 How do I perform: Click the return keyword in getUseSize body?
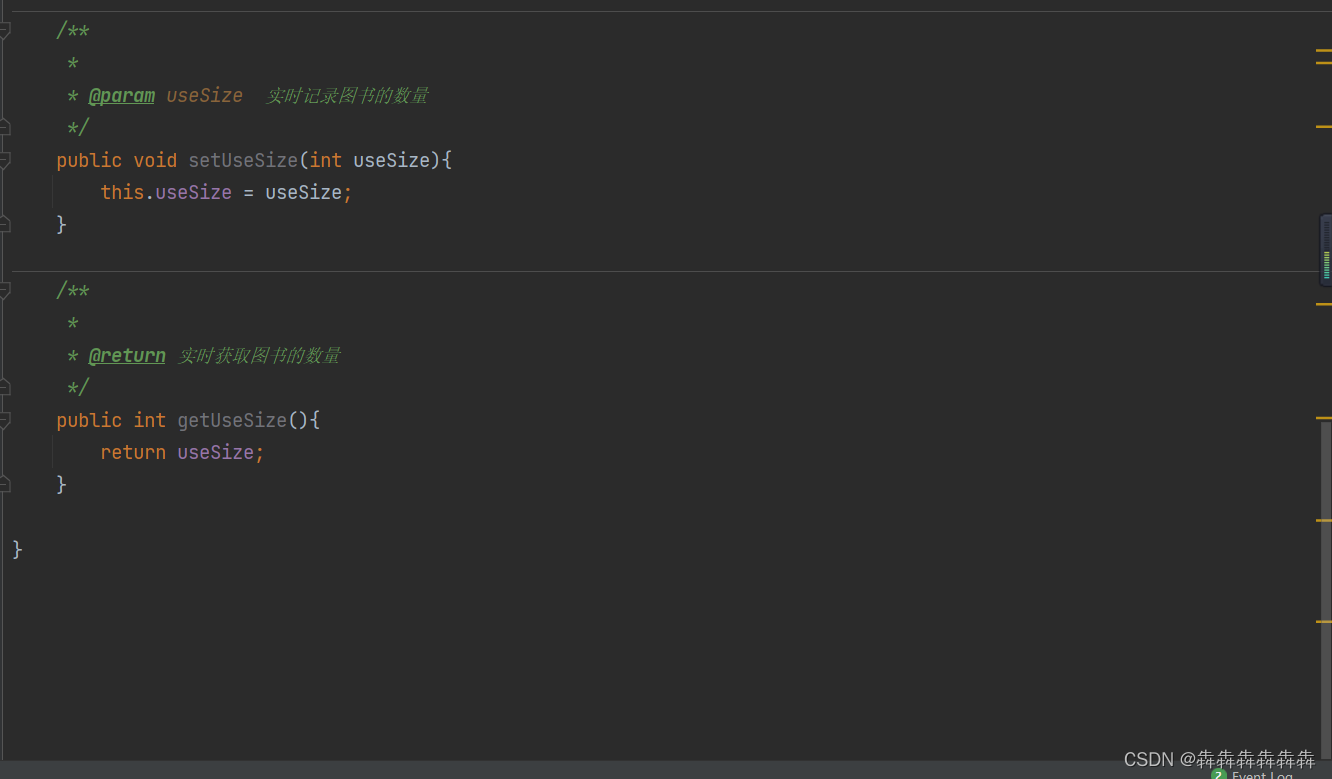[133, 452]
